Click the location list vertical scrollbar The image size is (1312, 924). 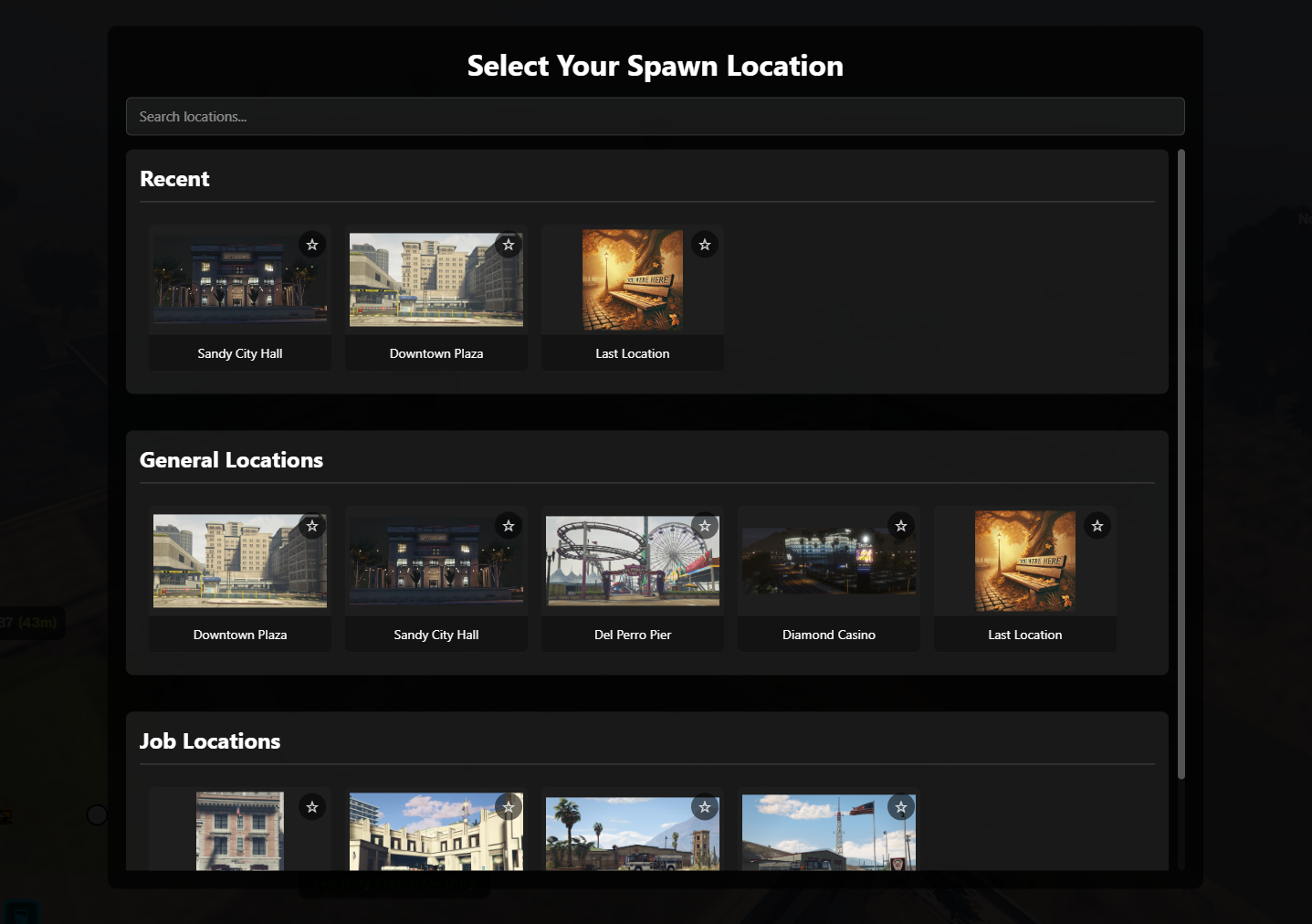point(1181,464)
